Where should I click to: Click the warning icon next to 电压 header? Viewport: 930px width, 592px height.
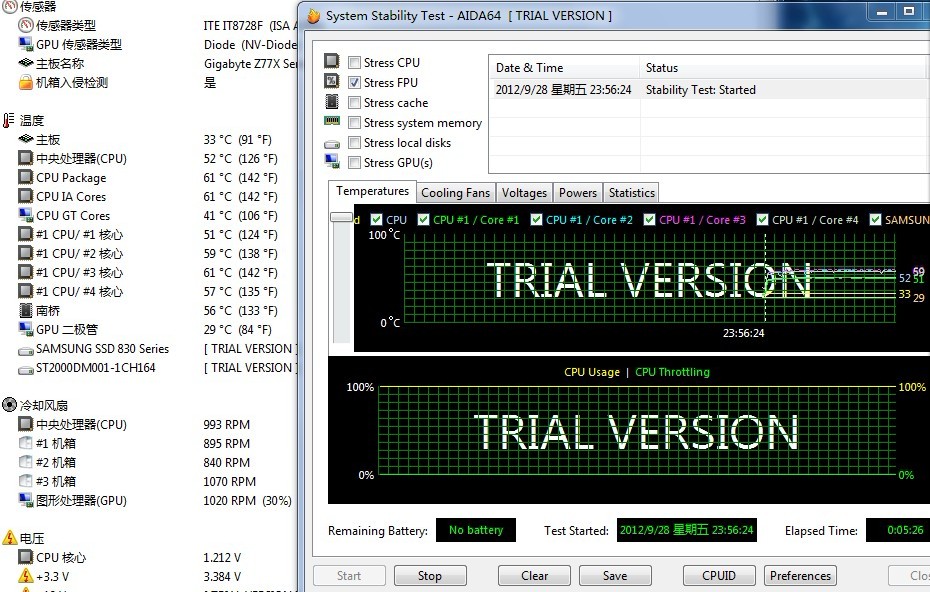(x=9, y=538)
